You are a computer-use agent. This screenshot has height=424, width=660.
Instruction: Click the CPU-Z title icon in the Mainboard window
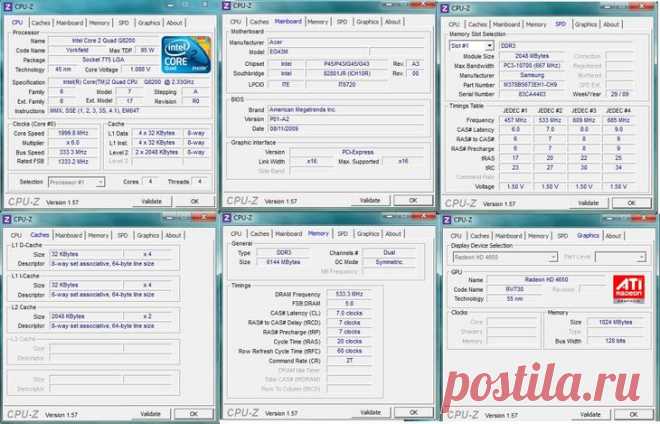pyautogui.click(x=227, y=5)
